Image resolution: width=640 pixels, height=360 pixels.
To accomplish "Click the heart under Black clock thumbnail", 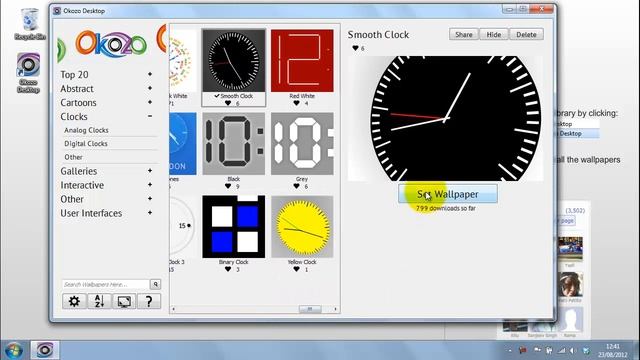I will [x=228, y=186].
